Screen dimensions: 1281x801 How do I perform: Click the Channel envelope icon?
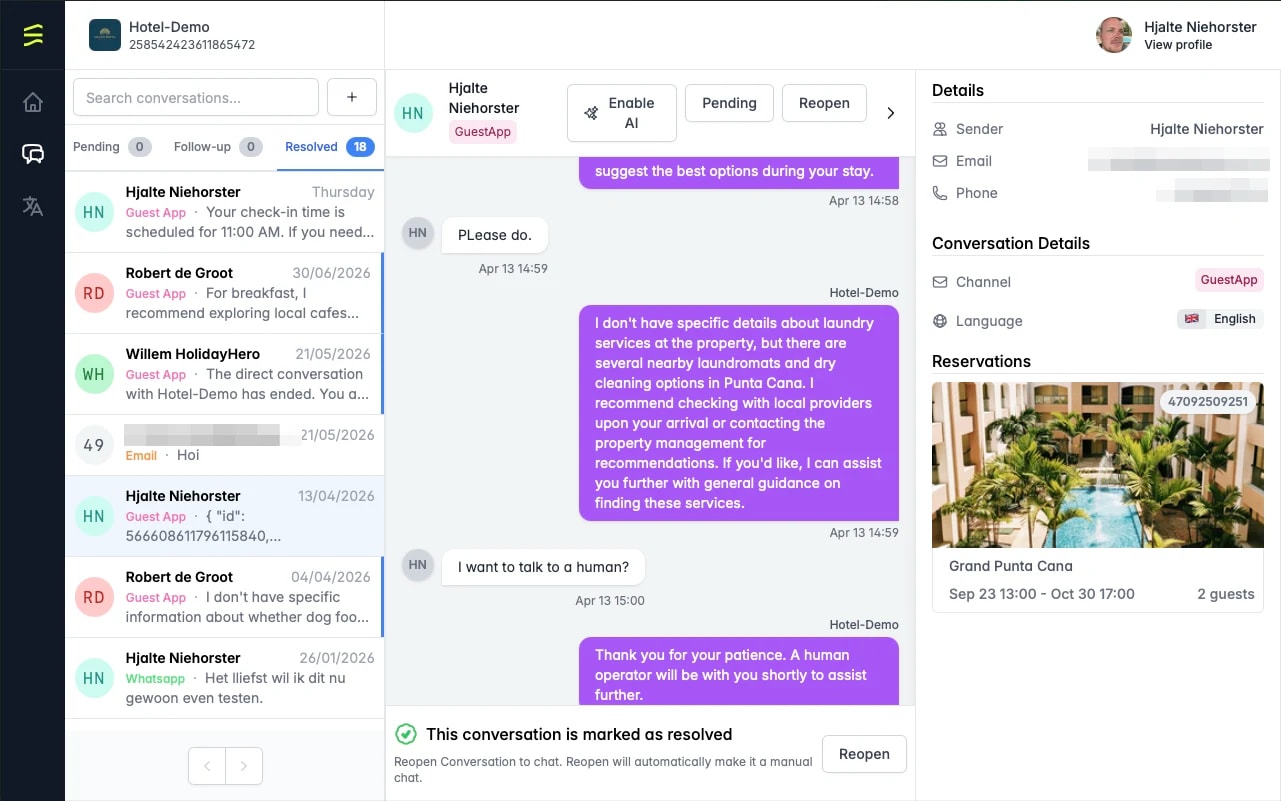(940, 282)
